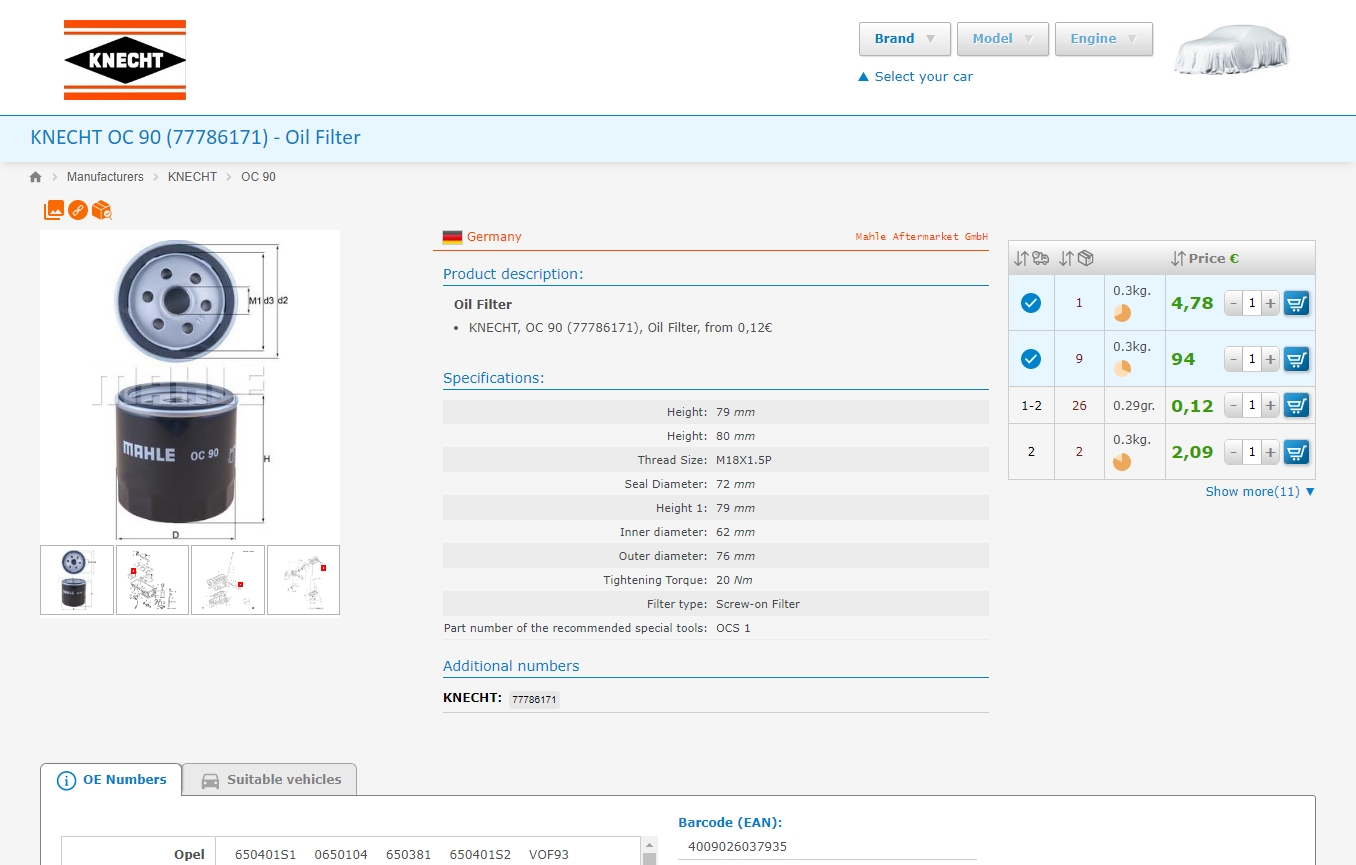Switch to the OE Numbers tab

pos(111,780)
